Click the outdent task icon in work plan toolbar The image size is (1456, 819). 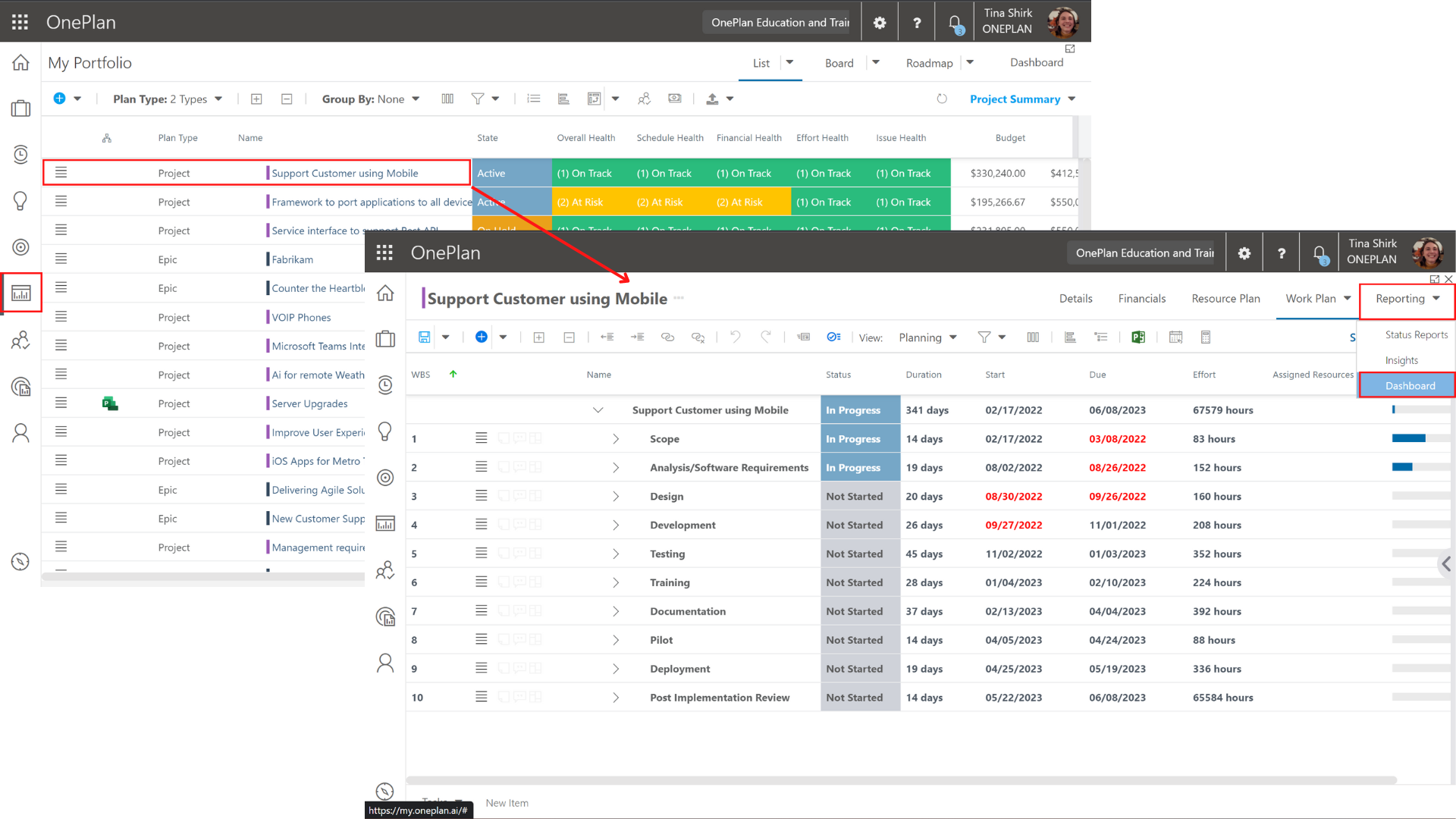(x=607, y=337)
